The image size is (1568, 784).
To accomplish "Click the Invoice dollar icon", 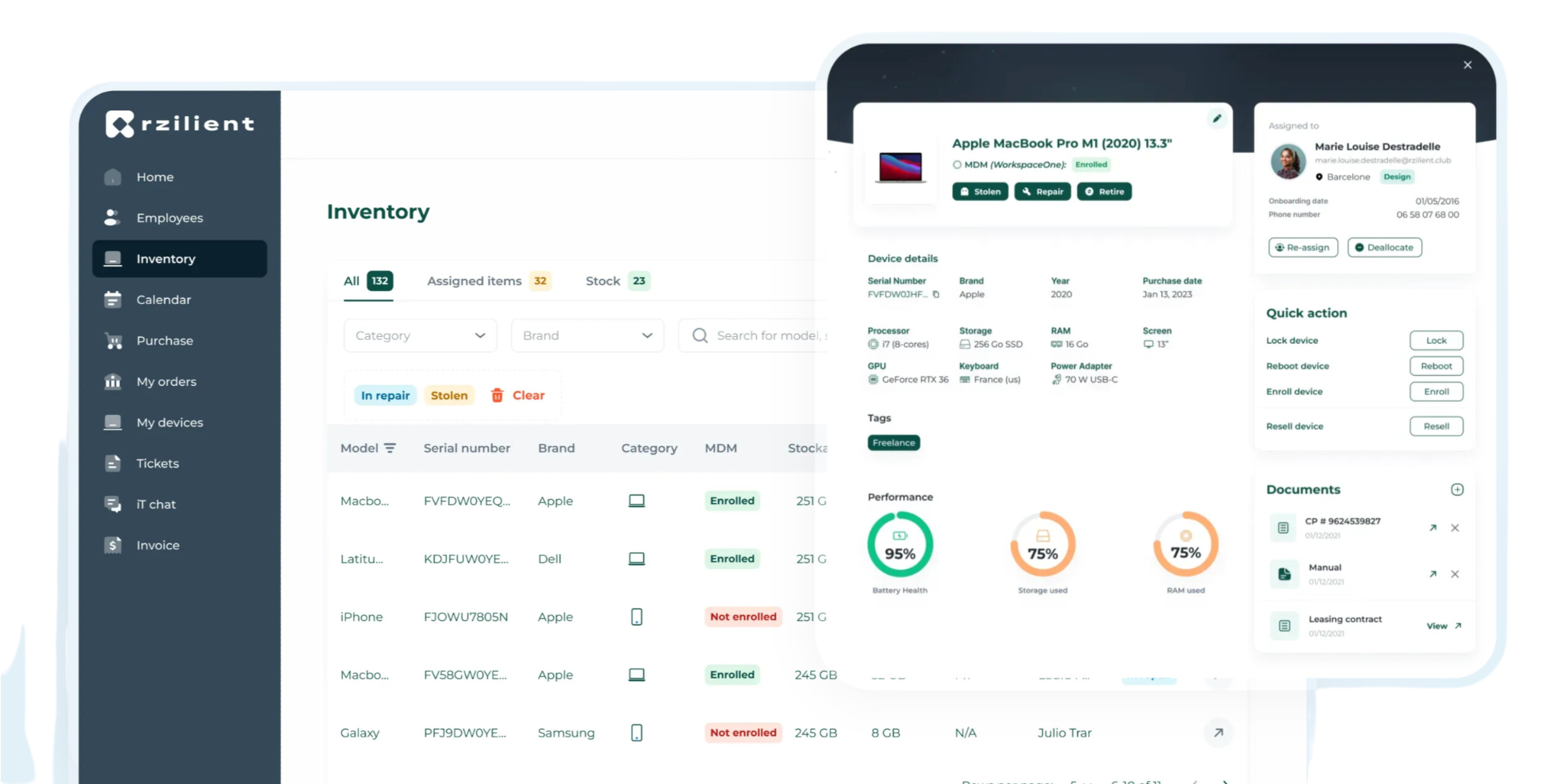I will (x=113, y=545).
